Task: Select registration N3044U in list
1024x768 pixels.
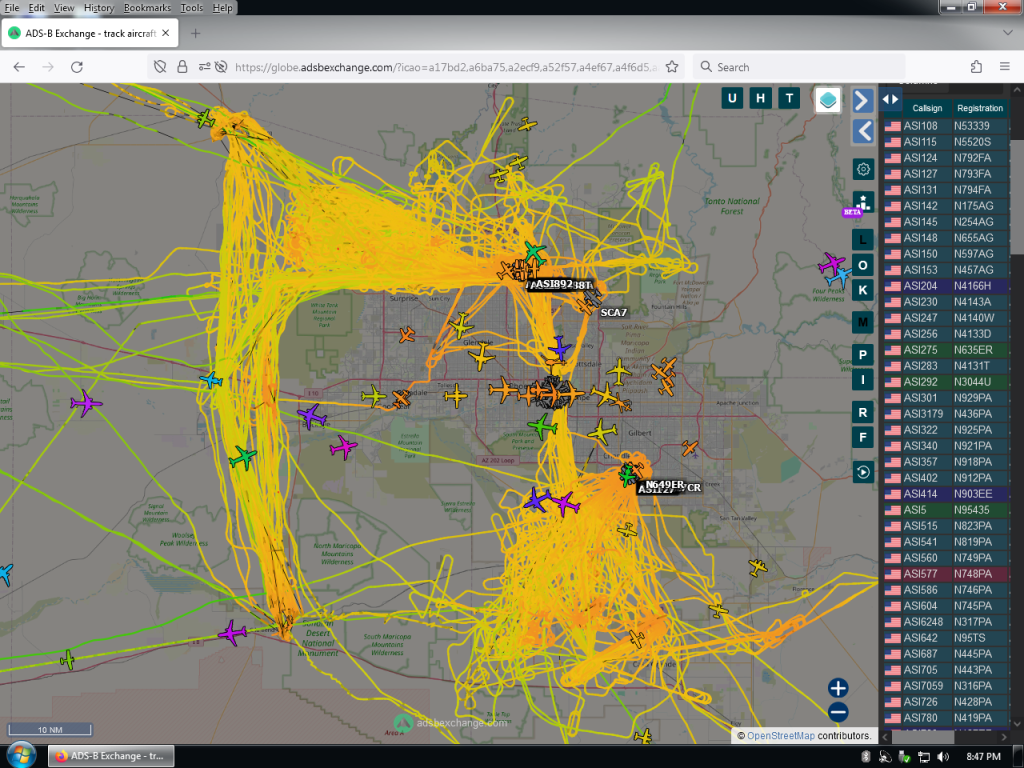Action: (x=972, y=381)
